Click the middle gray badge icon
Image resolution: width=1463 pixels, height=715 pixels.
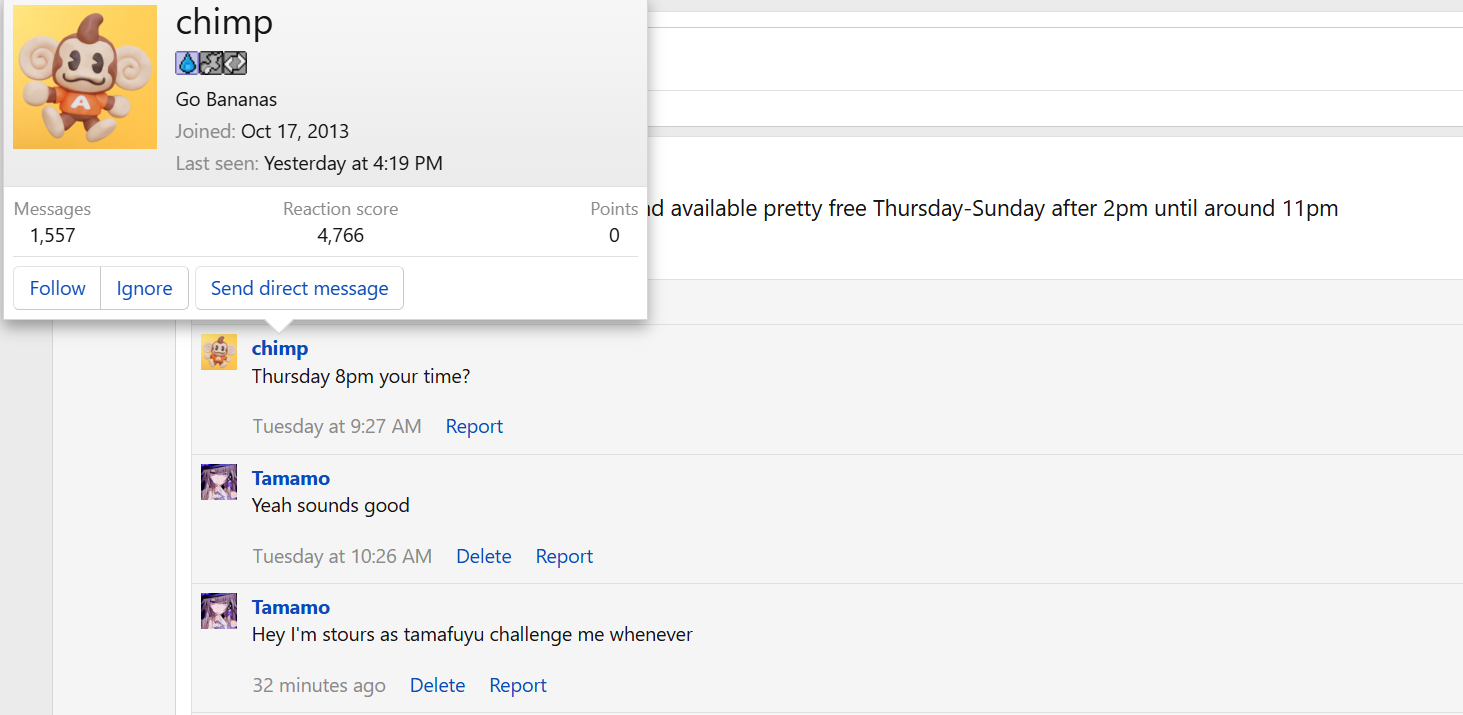(211, 64)
